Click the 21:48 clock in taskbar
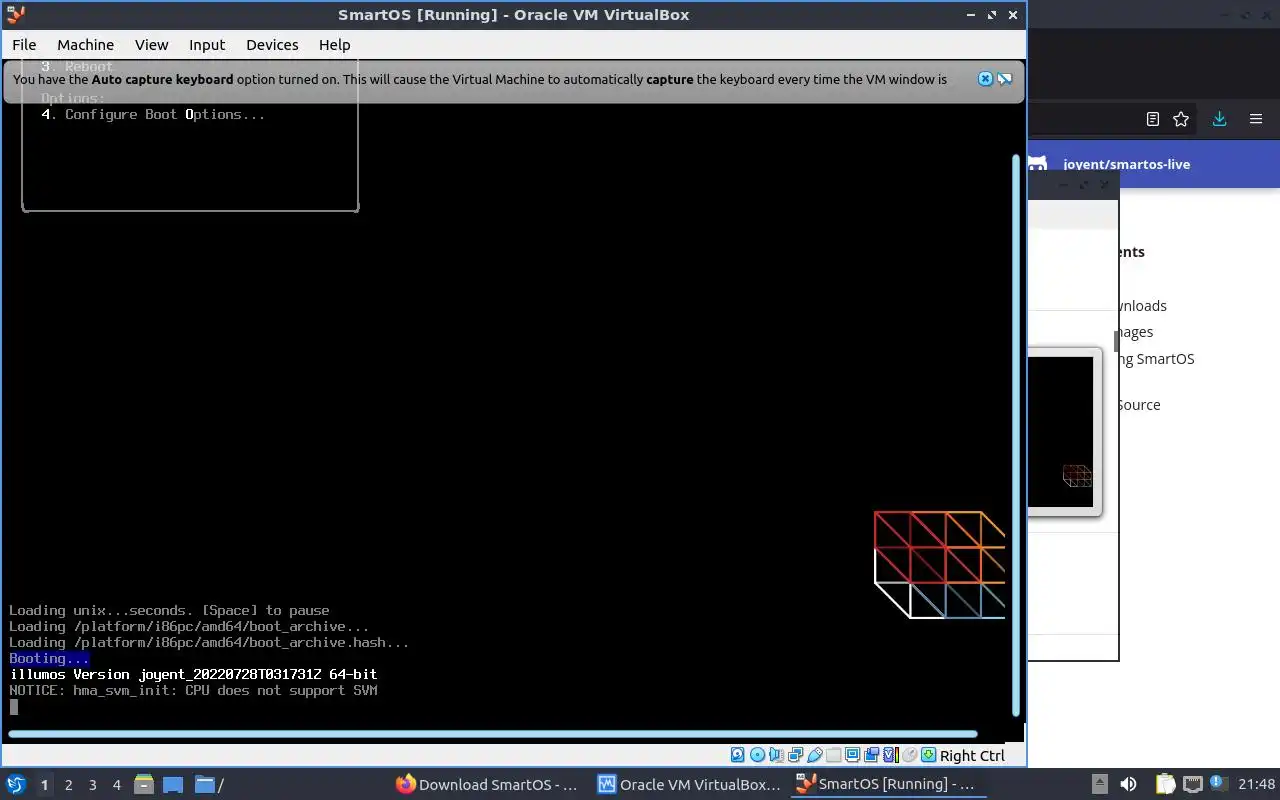The width and height of the screenshot is (1280, 800). (1257, 784)
